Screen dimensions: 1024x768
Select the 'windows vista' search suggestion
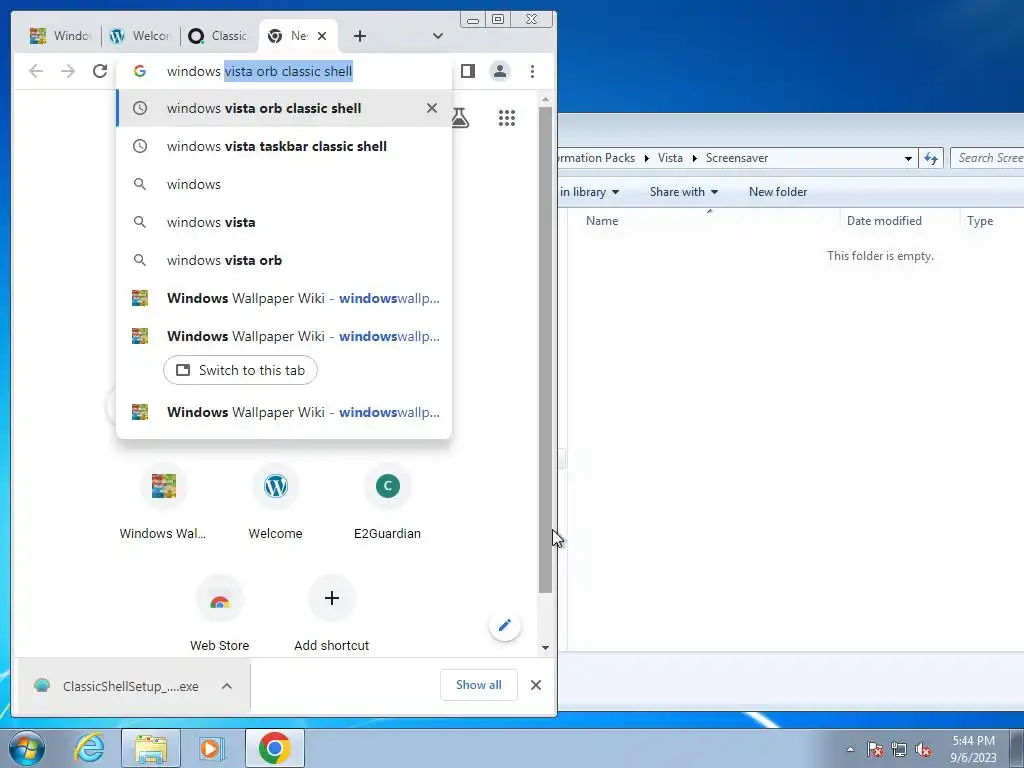point(284,222)
